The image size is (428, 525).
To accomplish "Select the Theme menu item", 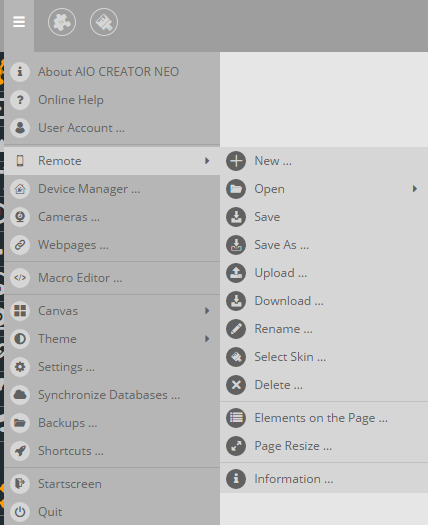I will click(x=112, y=339).
